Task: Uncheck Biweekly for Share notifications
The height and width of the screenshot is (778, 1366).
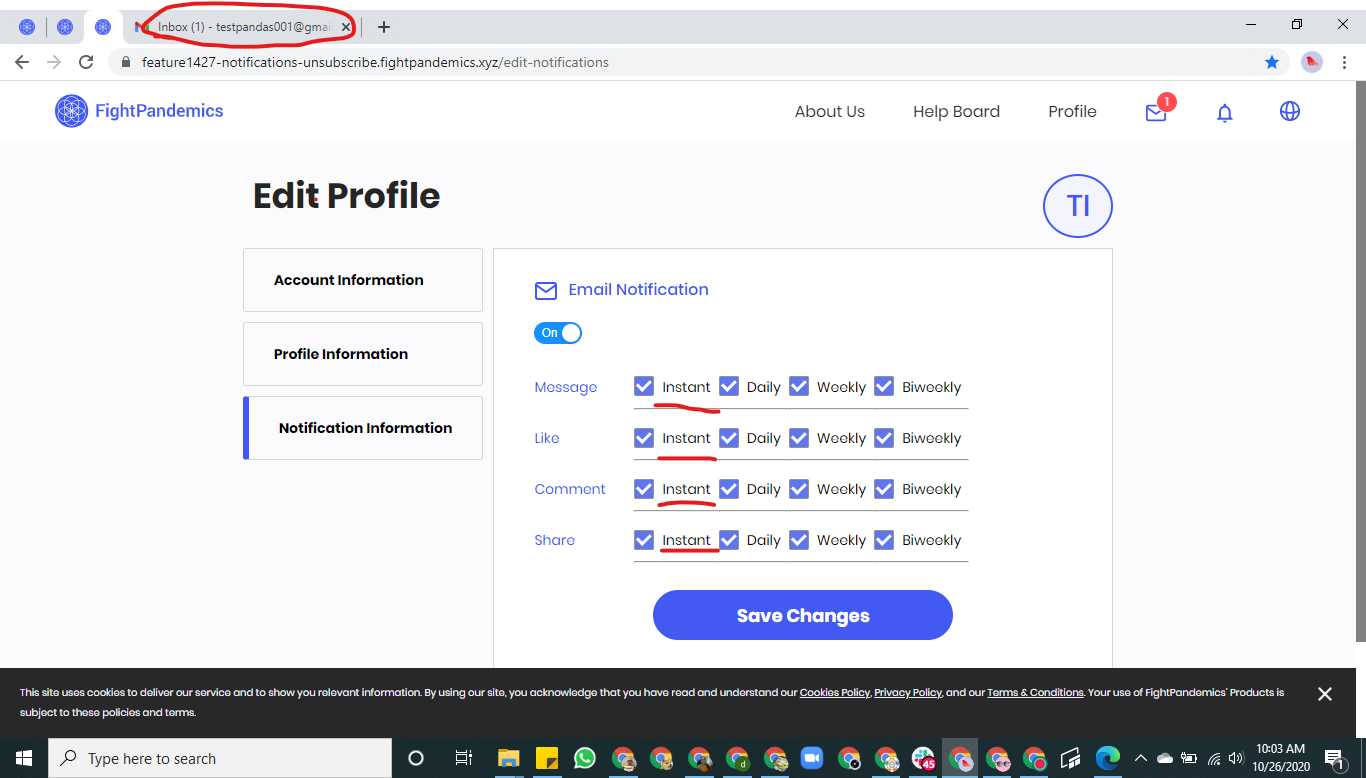Action: [x=884, y=539]
